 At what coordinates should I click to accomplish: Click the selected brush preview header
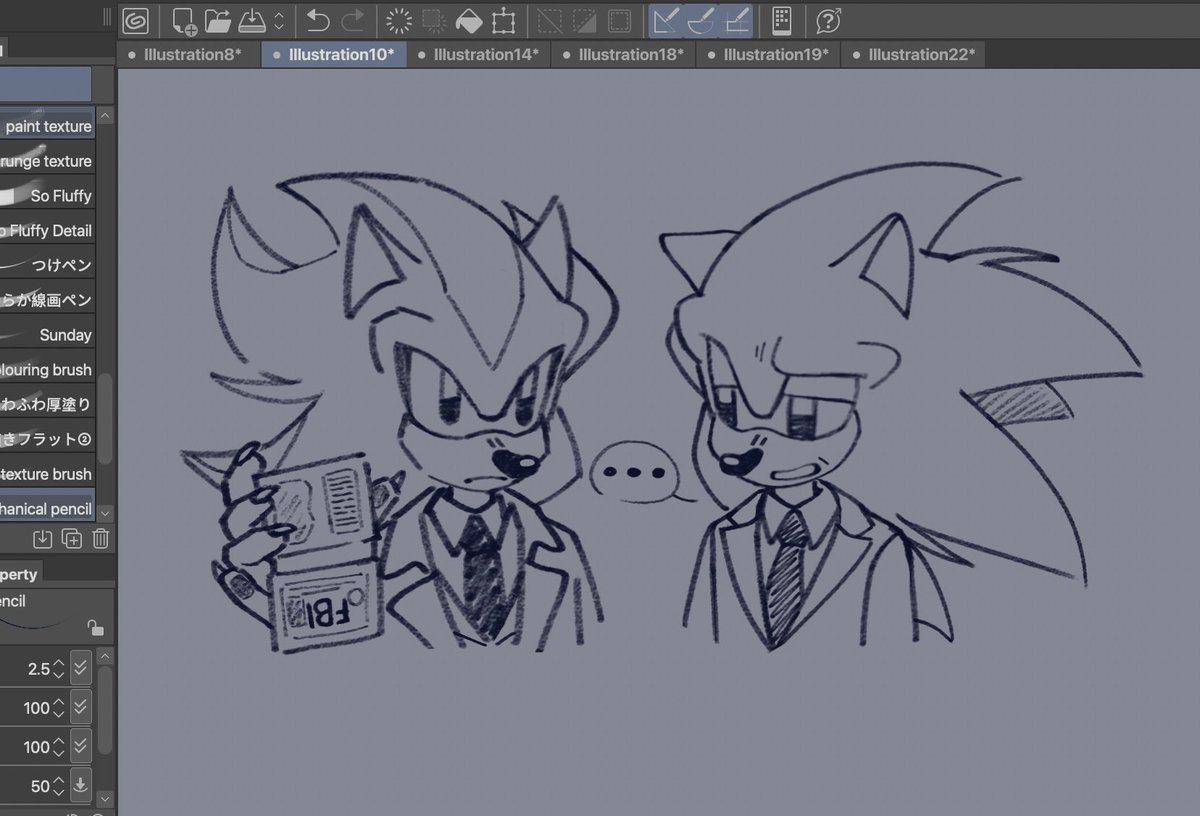[x=45, y=84]
